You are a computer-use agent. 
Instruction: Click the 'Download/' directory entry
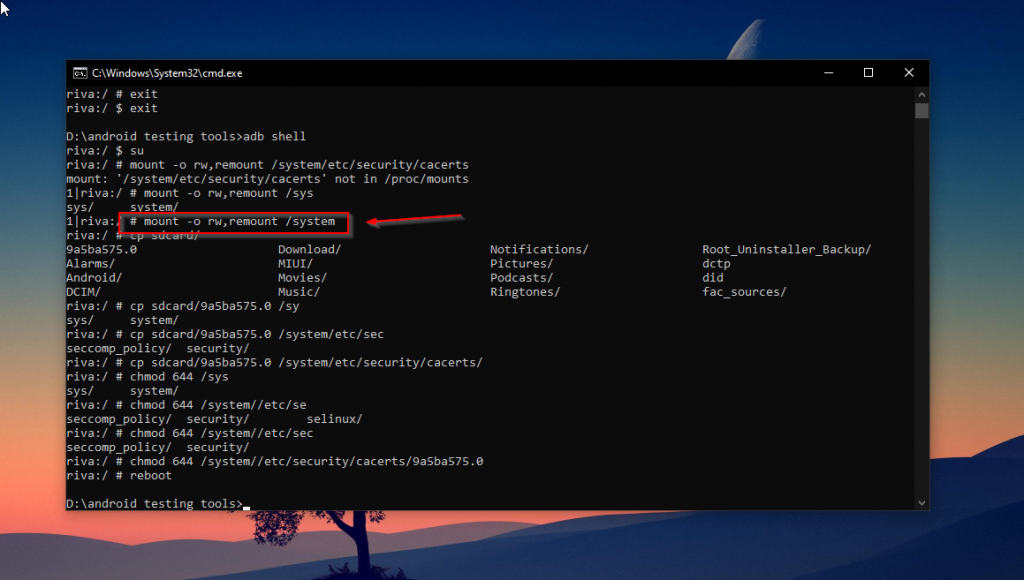pyautogui.click(x=309, y=250)
